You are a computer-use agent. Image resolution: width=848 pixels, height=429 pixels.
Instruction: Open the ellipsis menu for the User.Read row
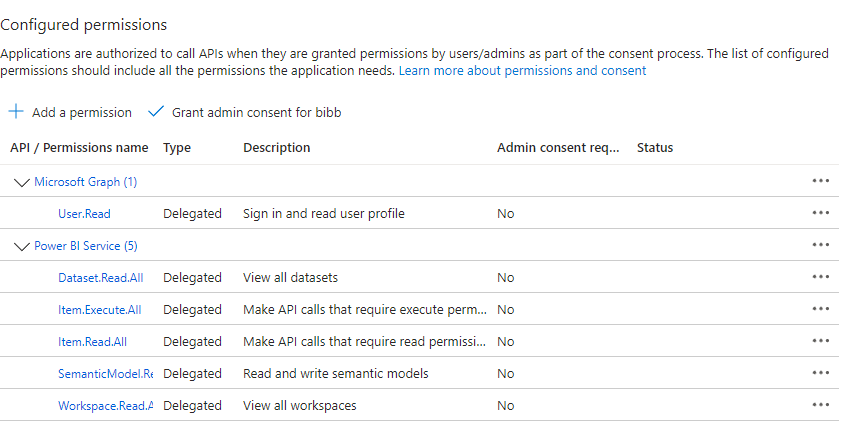(x=820, y=213)
